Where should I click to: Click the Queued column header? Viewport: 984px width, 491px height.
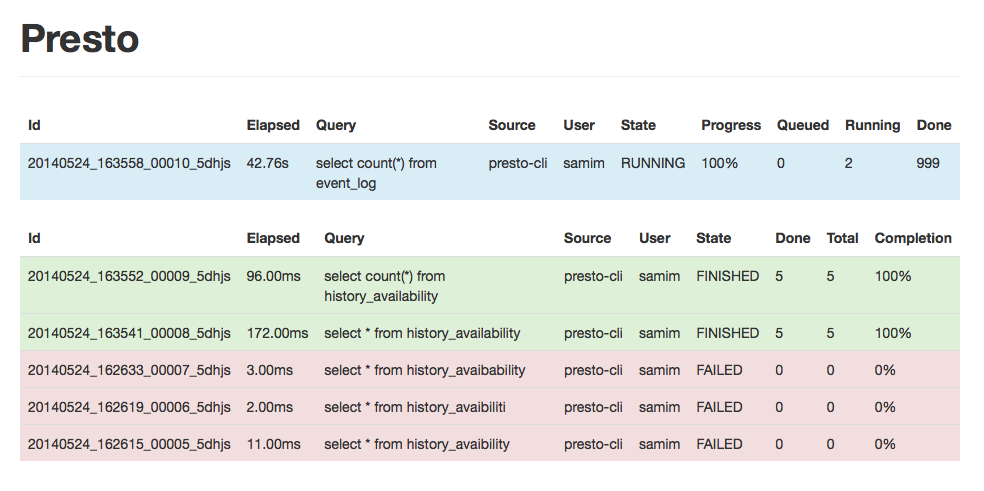(x=803, y=125)
